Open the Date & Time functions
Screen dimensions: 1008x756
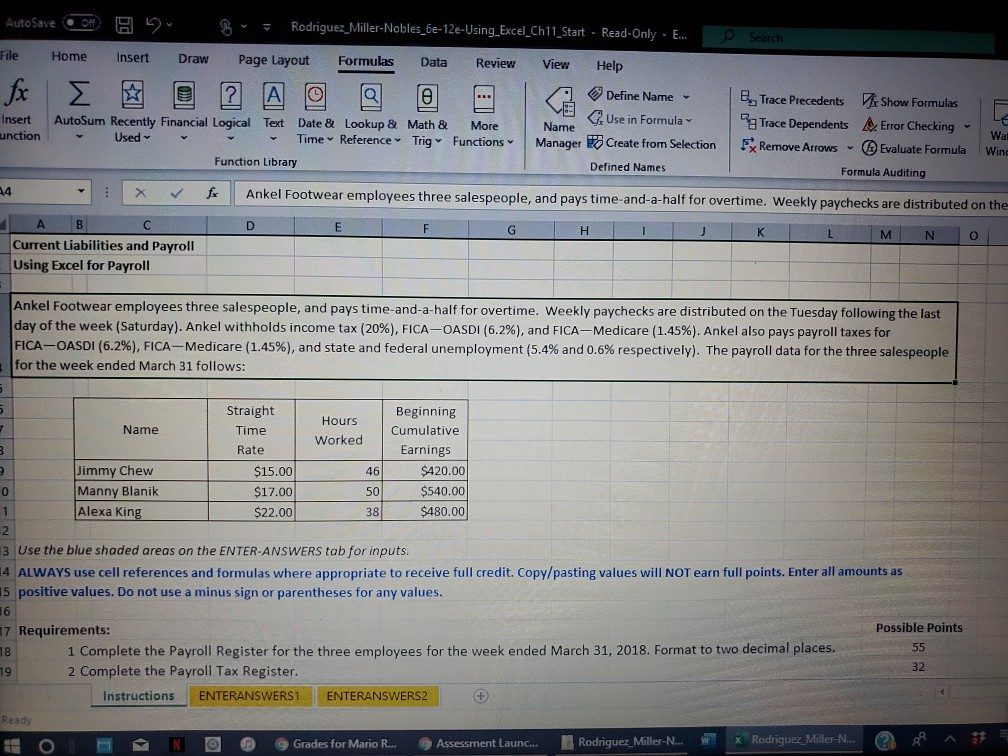point(315,112)
